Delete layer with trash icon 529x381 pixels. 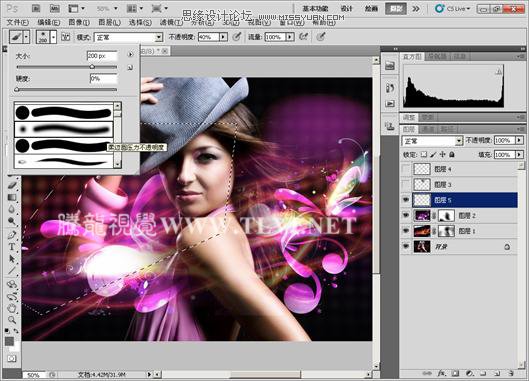pyautogui.click(x=511, y=373)
